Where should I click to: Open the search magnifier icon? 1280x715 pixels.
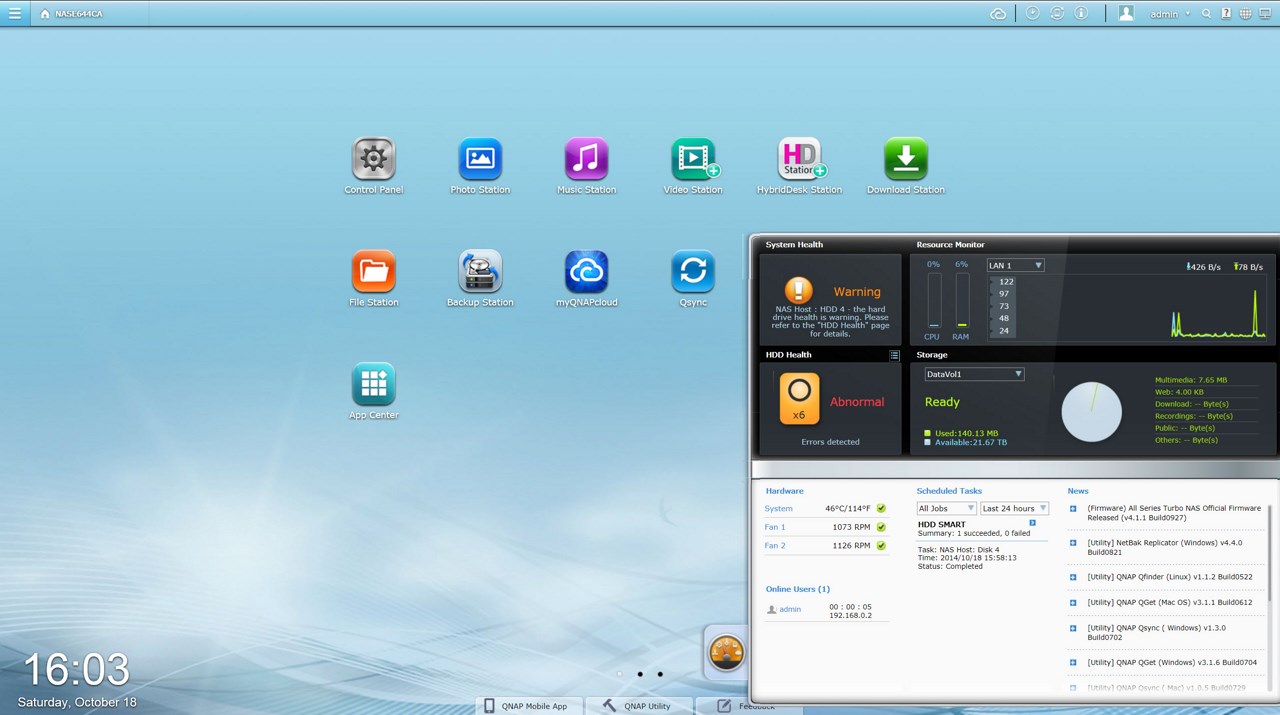(x=1207, y=14)
